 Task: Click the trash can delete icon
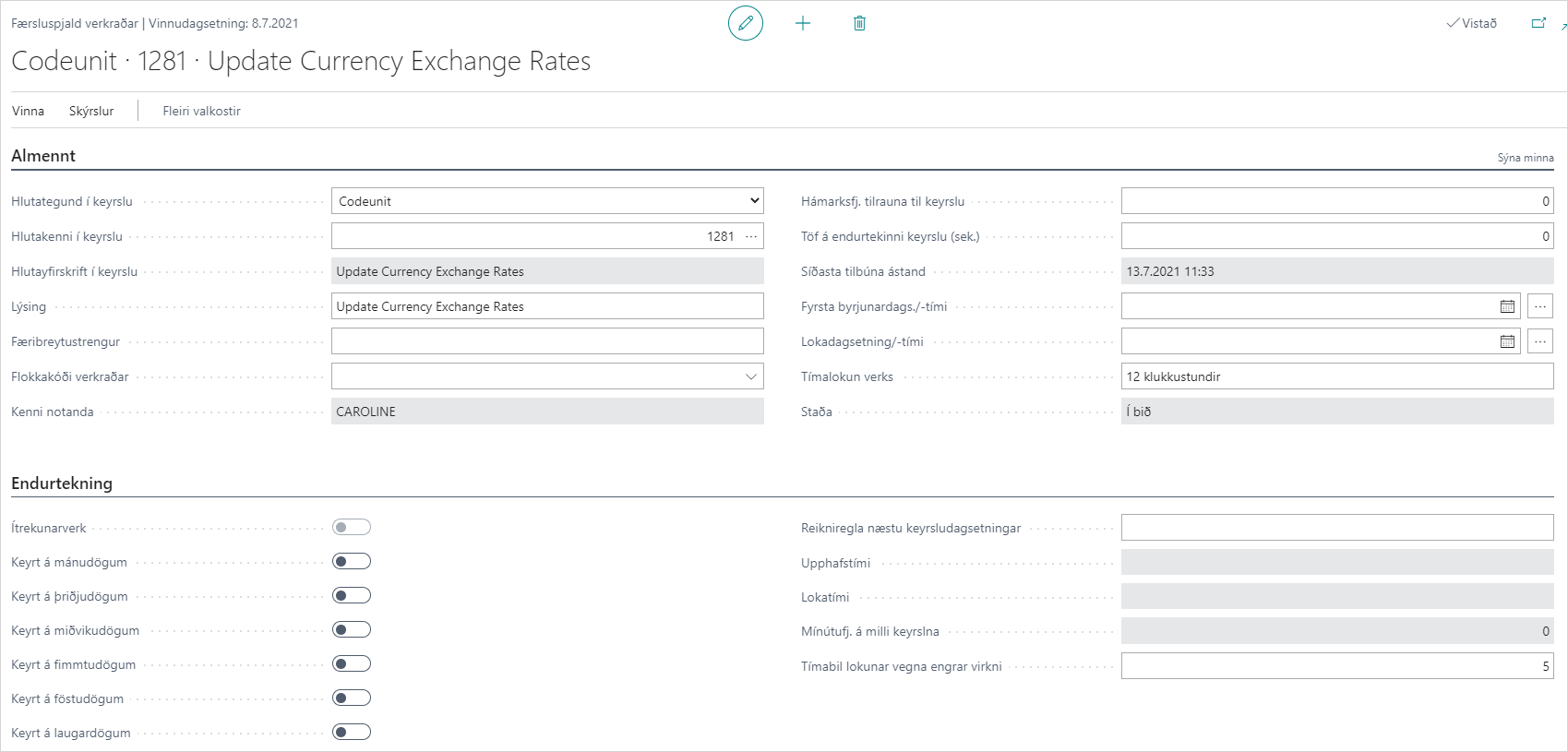tap(859, 23)
